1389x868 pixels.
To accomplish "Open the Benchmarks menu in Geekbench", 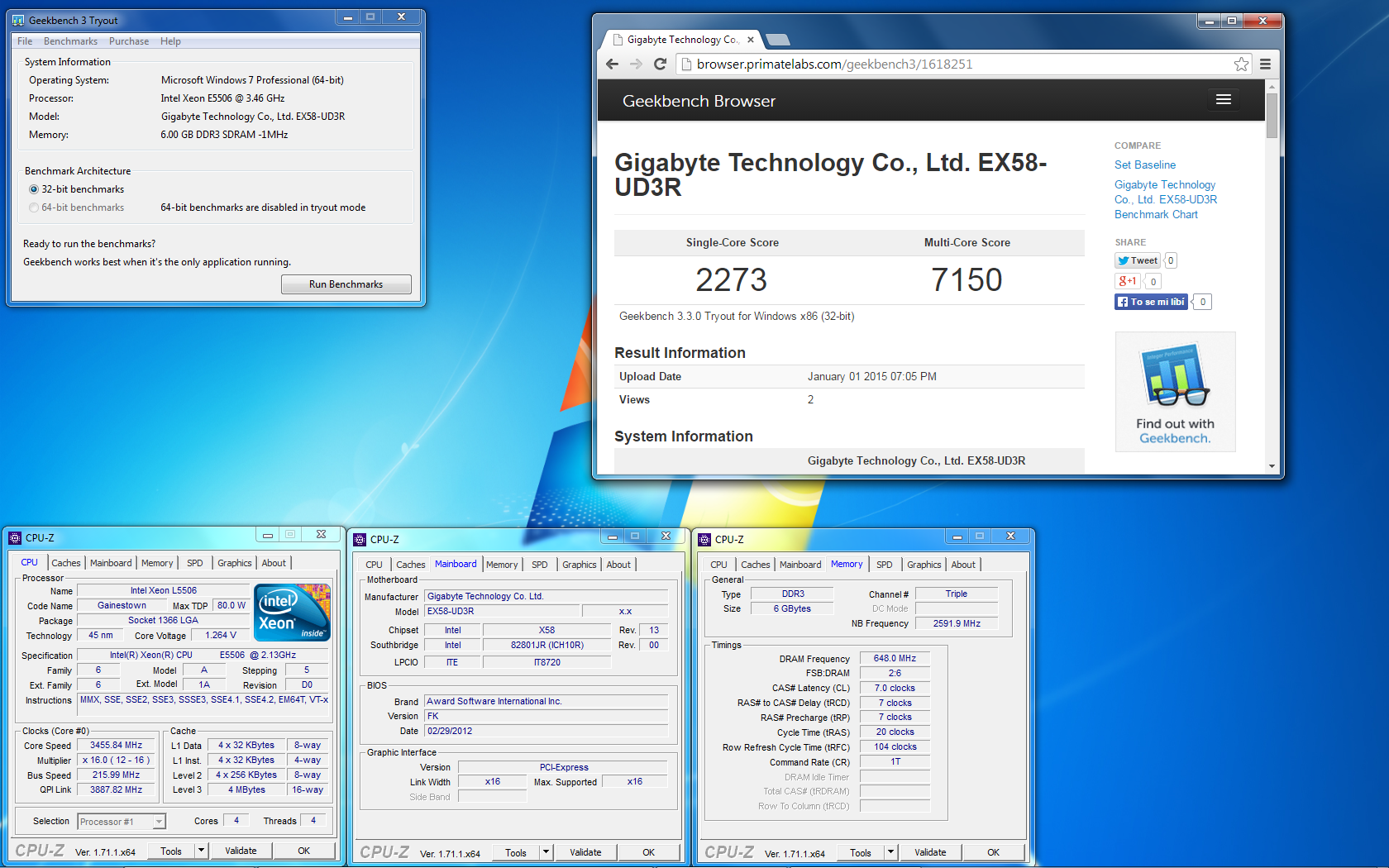I will pyautogui.click(x=70, y=41).
